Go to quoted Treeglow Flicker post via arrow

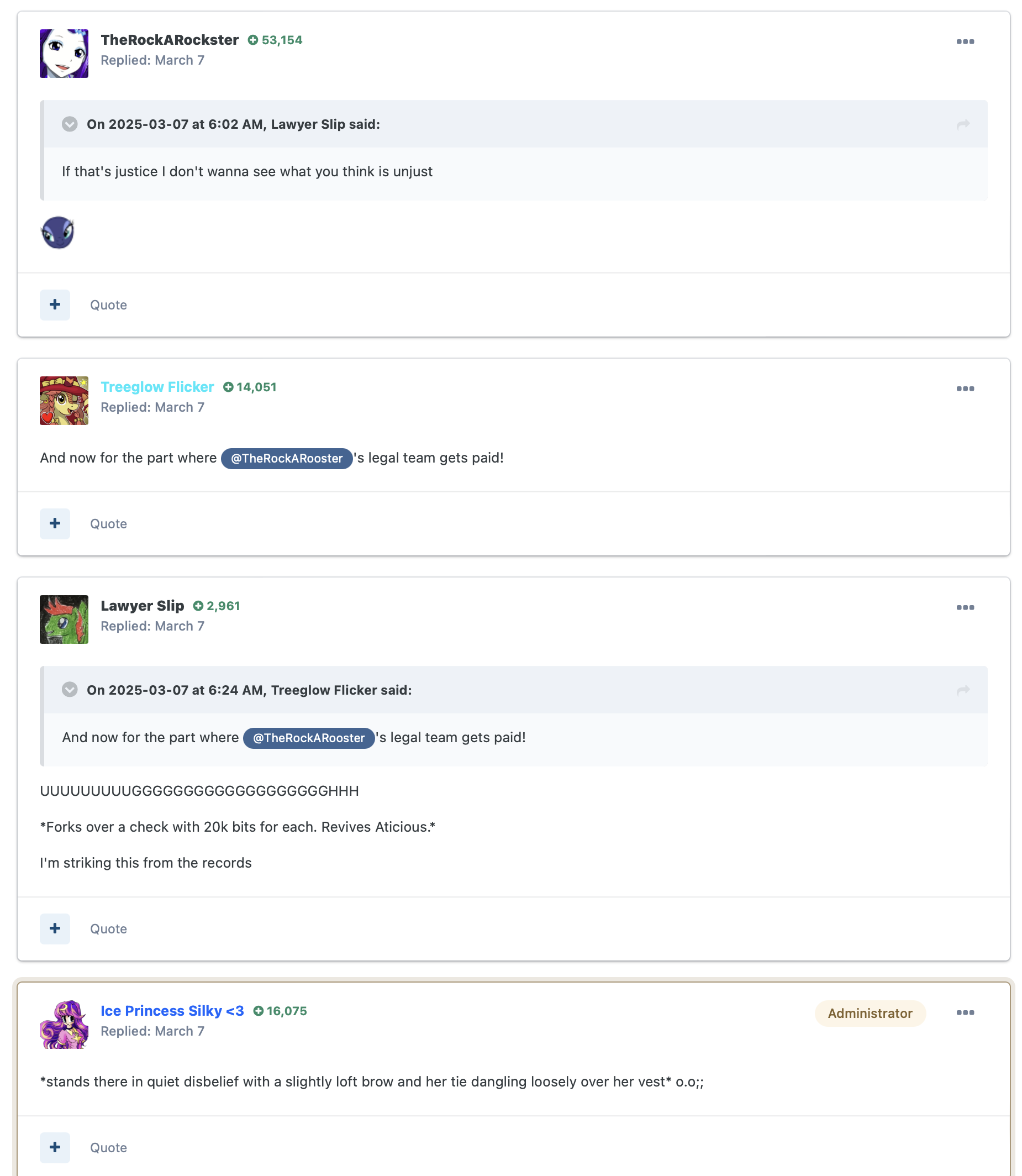tap(963, 690)
